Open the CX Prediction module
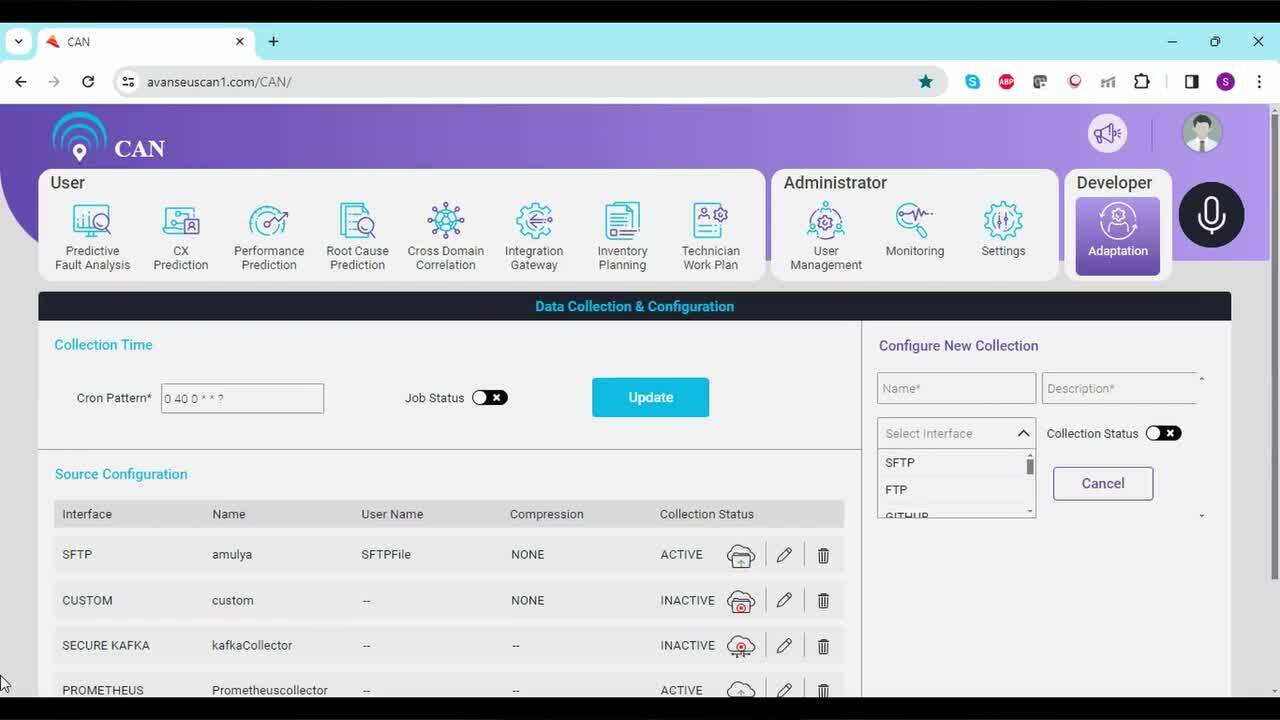Image resolution: width=1280 pixels, height=720 pixels. pos(181,237)
